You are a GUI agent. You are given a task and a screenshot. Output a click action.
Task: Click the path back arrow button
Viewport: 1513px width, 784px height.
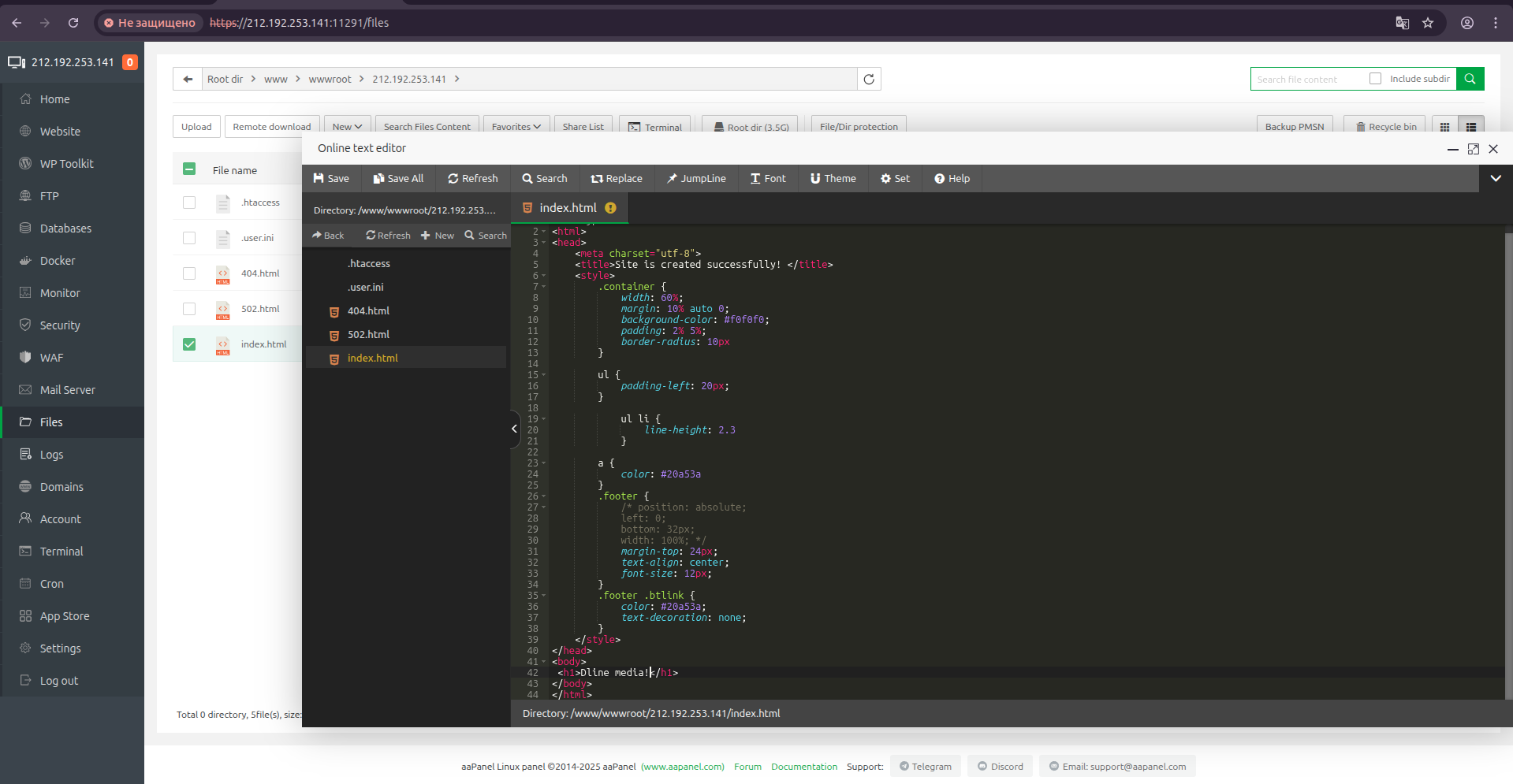[x=188, y=79]
